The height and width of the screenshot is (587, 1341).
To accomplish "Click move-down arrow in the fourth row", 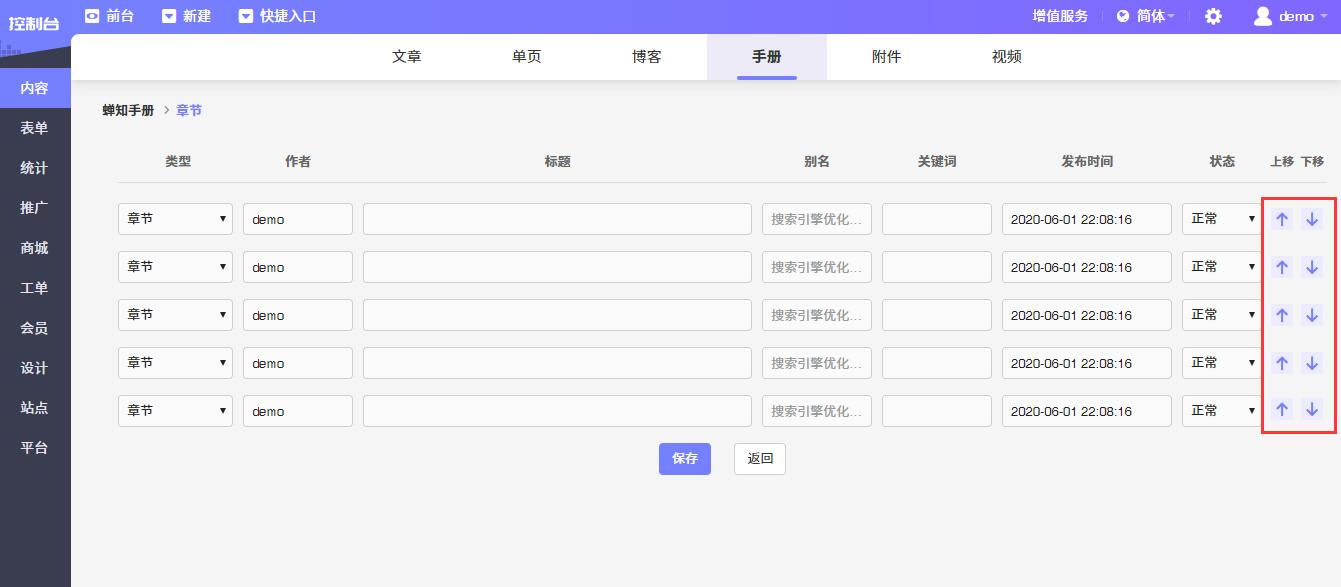I will tap(1312, 363).
